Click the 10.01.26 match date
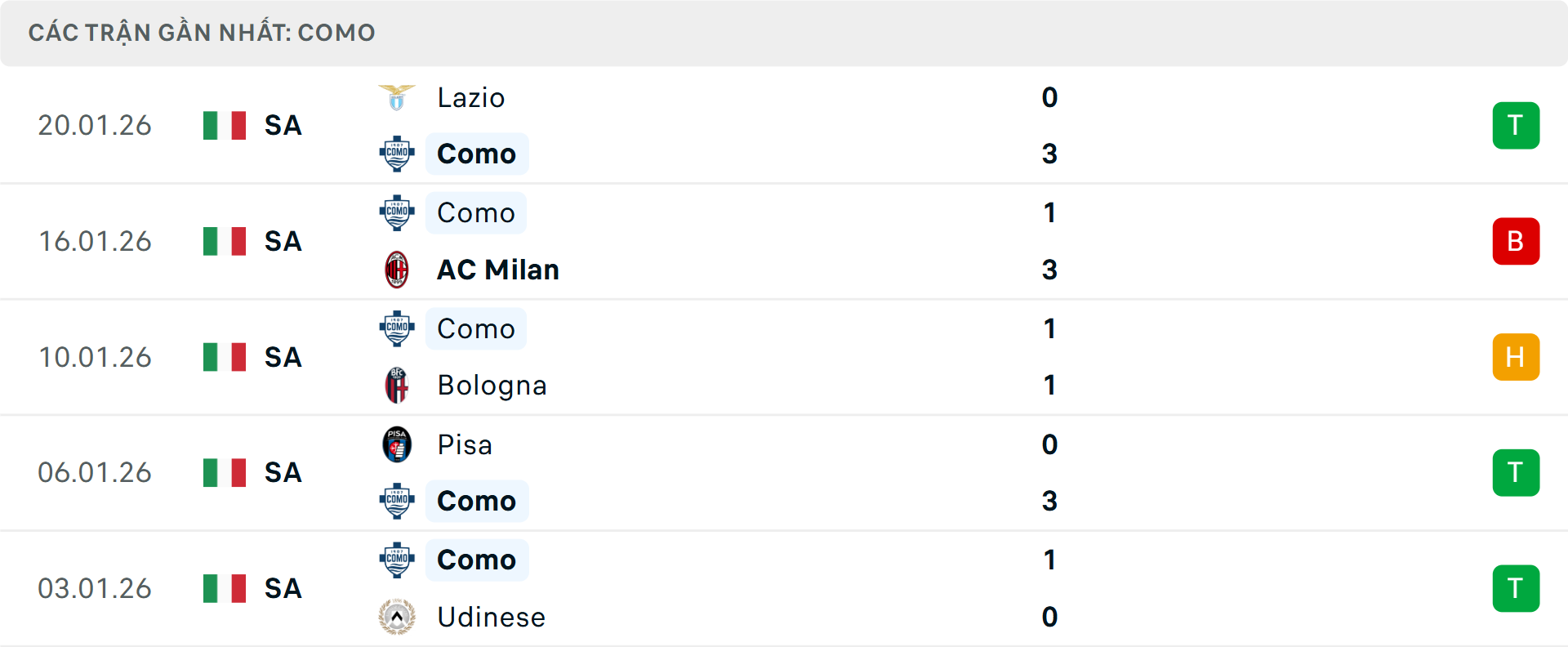This screenshot has width=1568, height=647. tap(96, 357)
